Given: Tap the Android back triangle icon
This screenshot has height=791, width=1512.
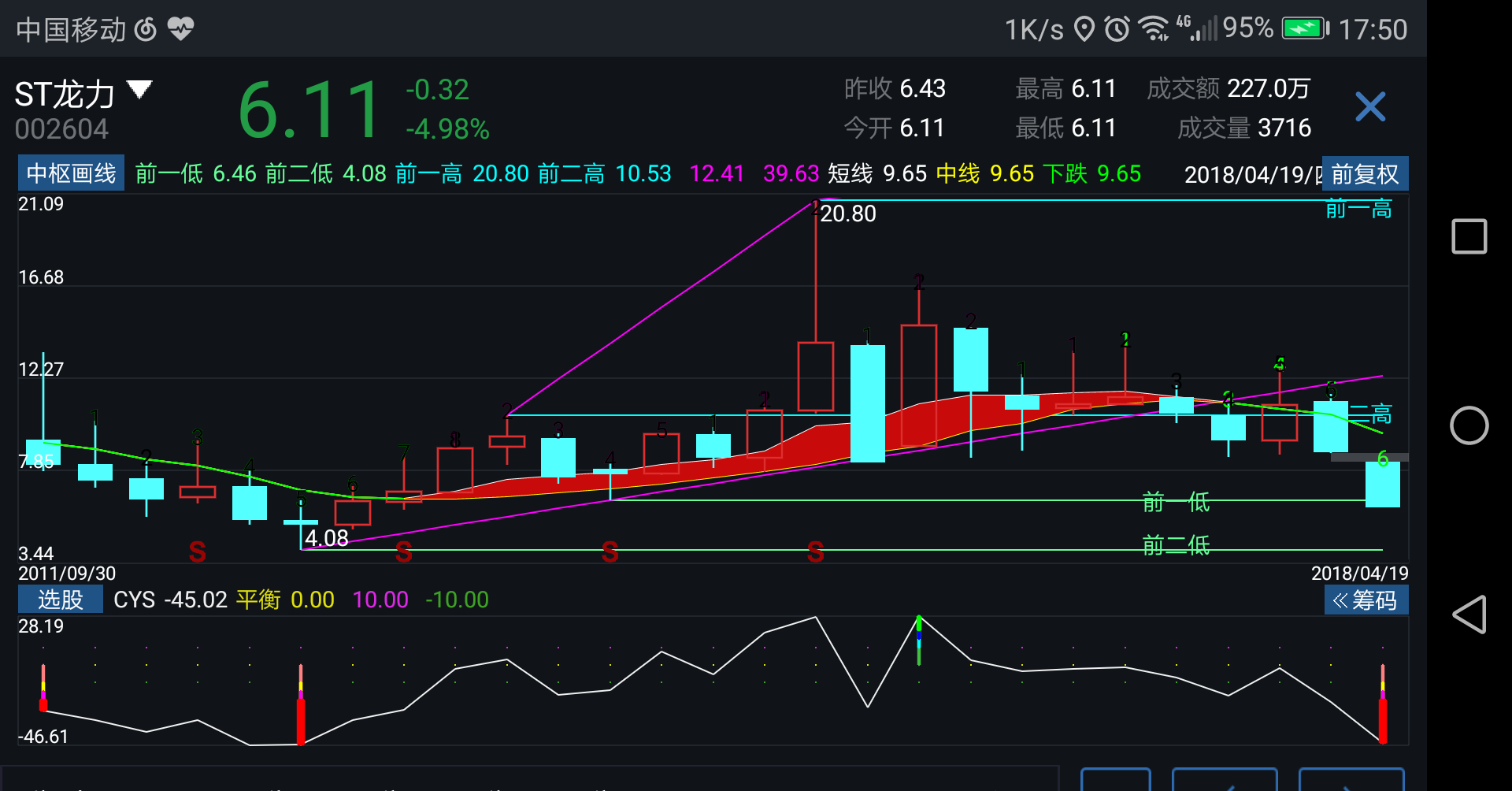Looking at the screenshot, I should (1469, 615).
